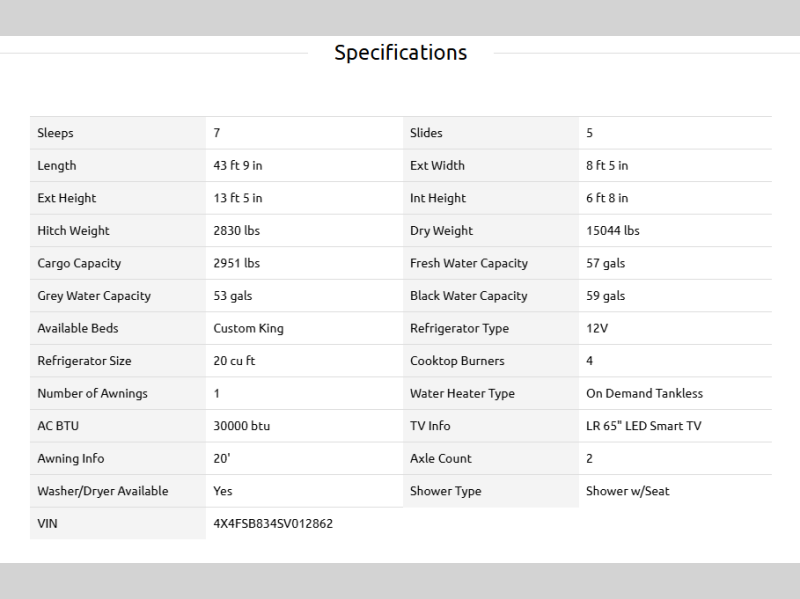Select the VIN value 4X4FSB834SV012862

click(x=273, y=523)
